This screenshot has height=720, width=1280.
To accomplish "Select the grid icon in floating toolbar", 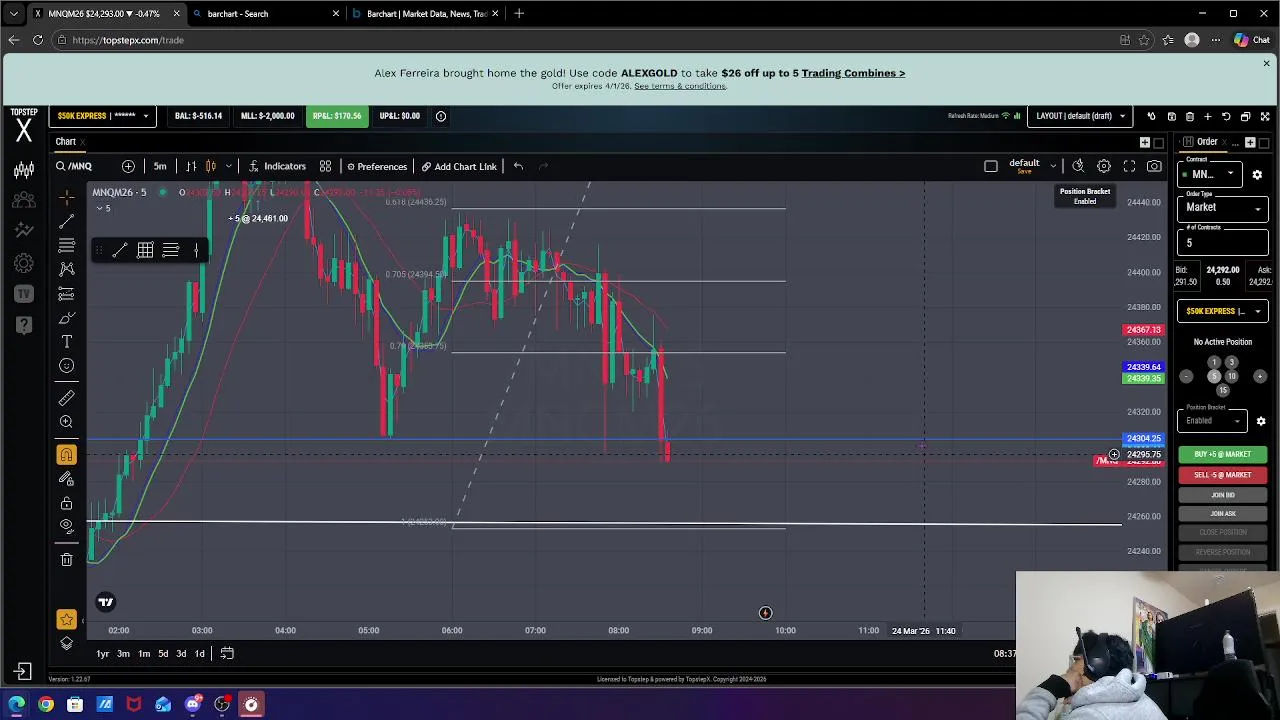I will tap(145, 250).
